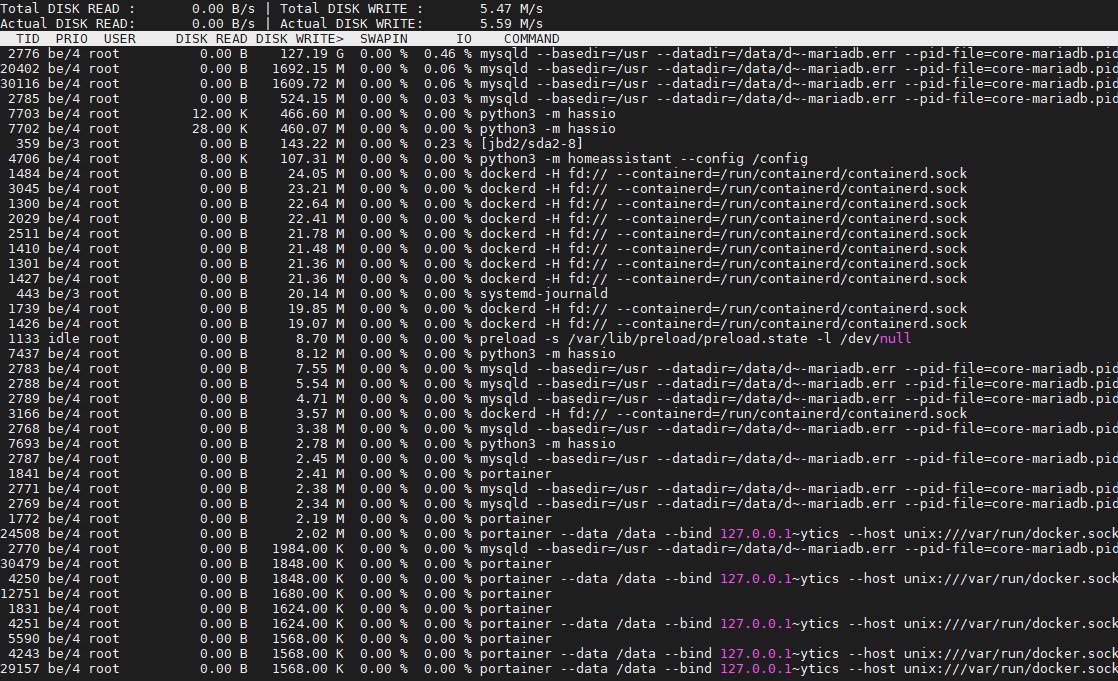Click TID 1300 dockerd row
1118x681 pixels.
tap(559, 203)
